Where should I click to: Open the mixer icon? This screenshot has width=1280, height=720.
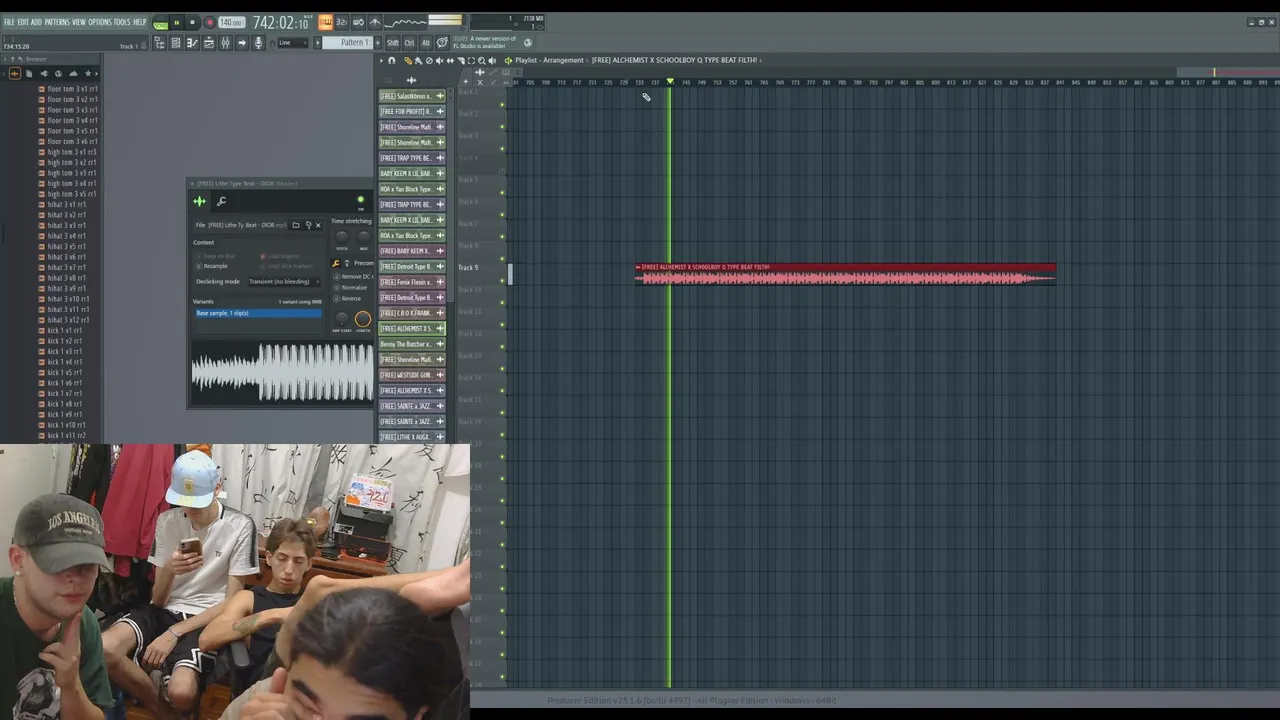pyautogui.click(x=225, y=43)
